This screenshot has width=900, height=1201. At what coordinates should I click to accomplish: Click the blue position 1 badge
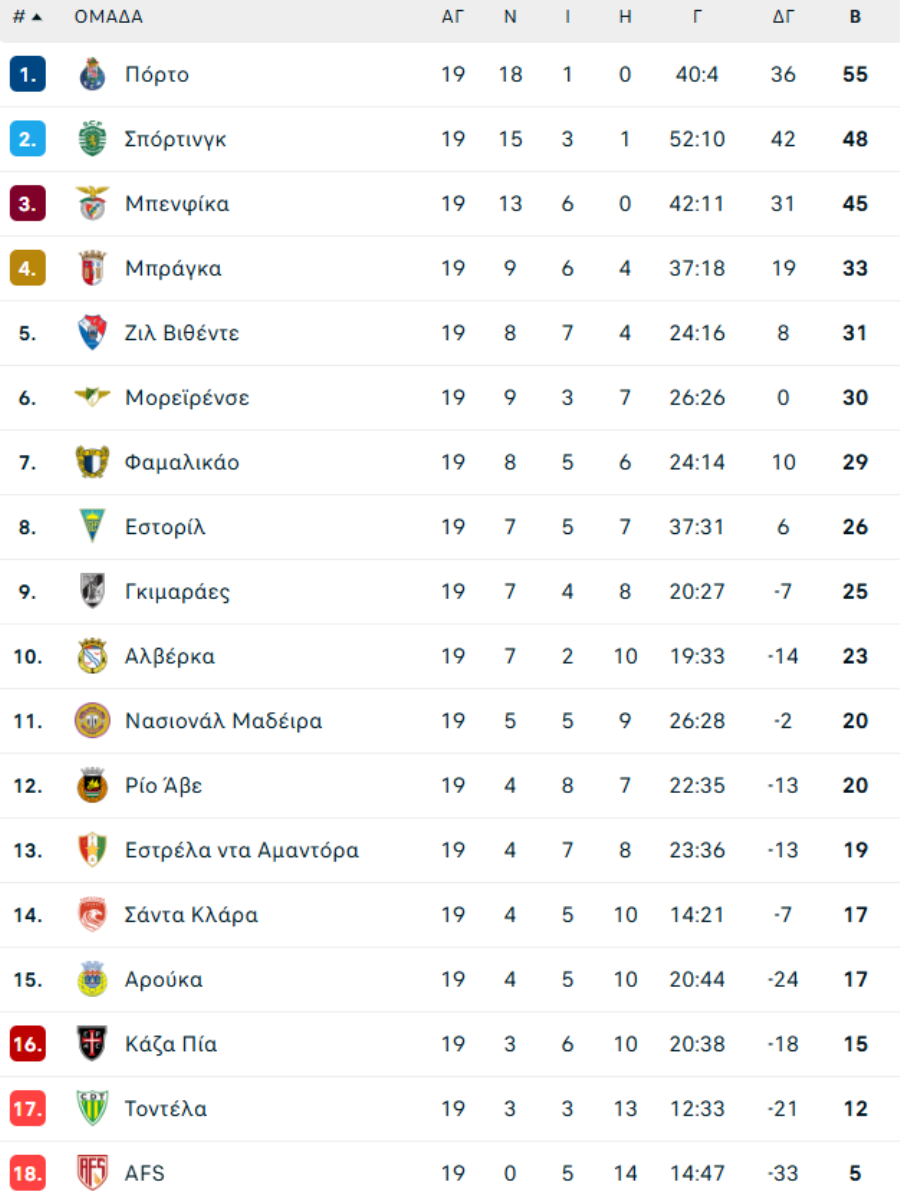(x=28, y=75)
